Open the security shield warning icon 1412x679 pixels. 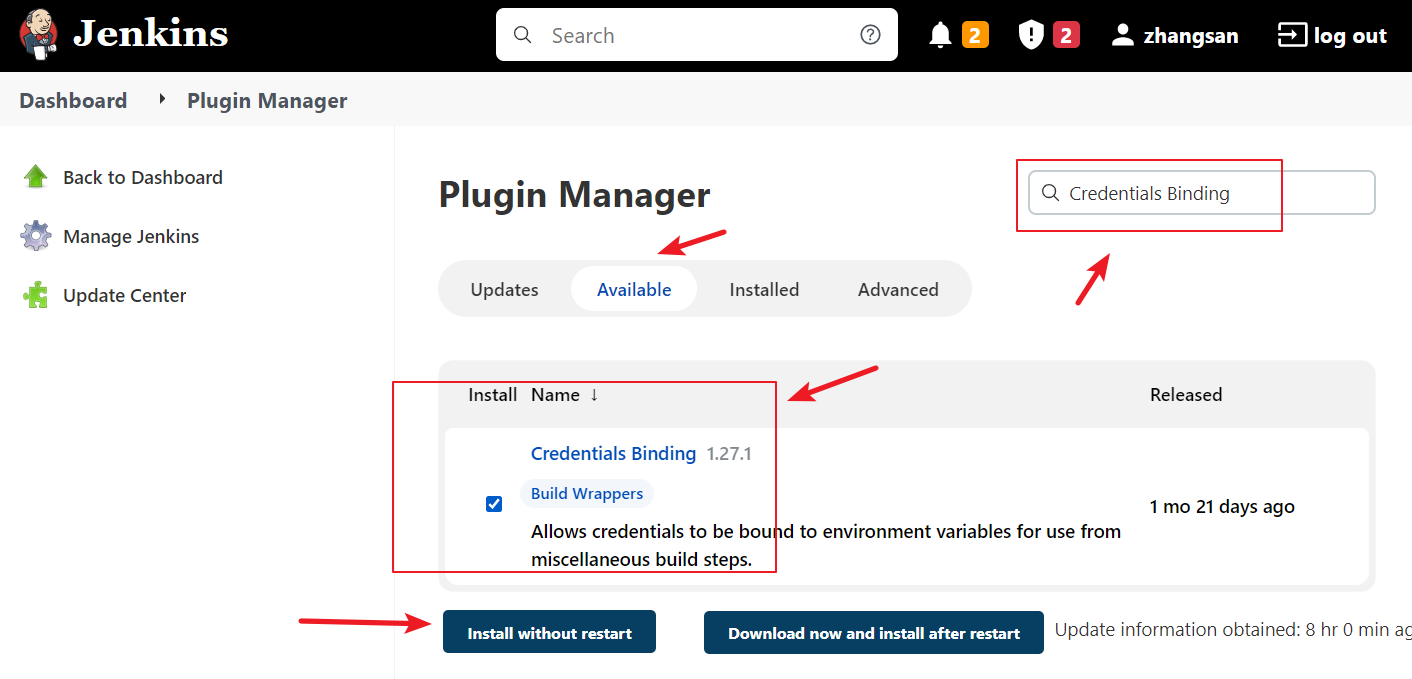[x=1031, y=36]
